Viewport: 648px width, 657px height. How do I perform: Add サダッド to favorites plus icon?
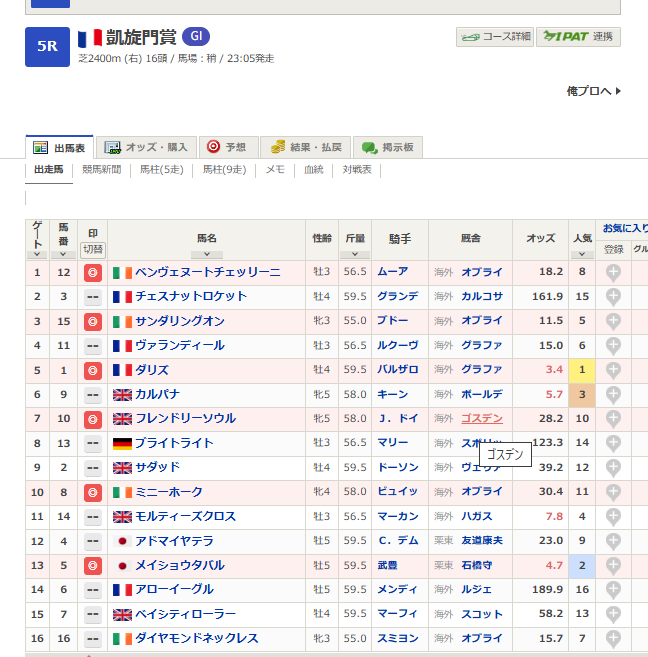(613, 468)
